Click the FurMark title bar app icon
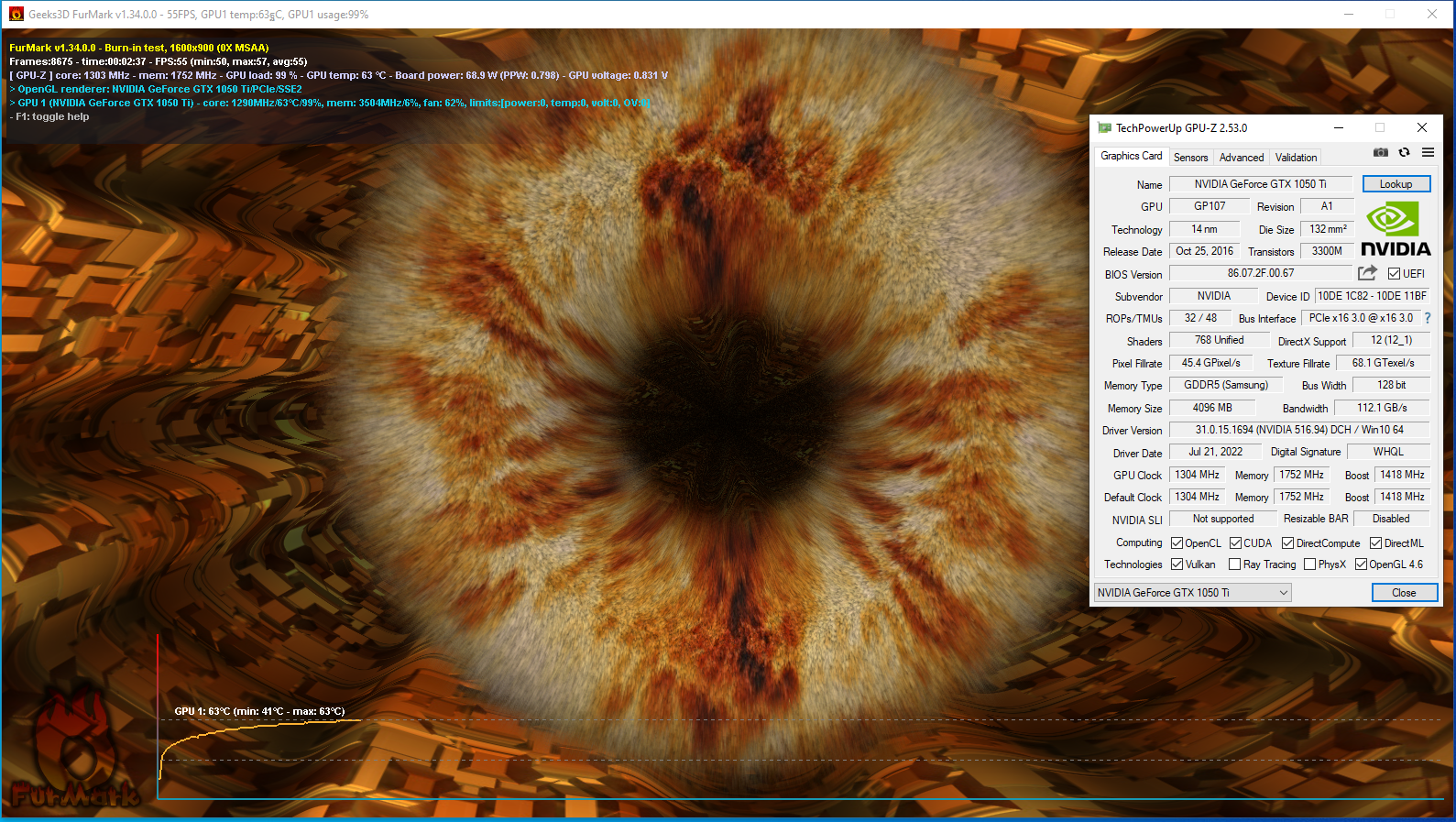This screenshot has width=1456, height=822. tap(16, 15)
